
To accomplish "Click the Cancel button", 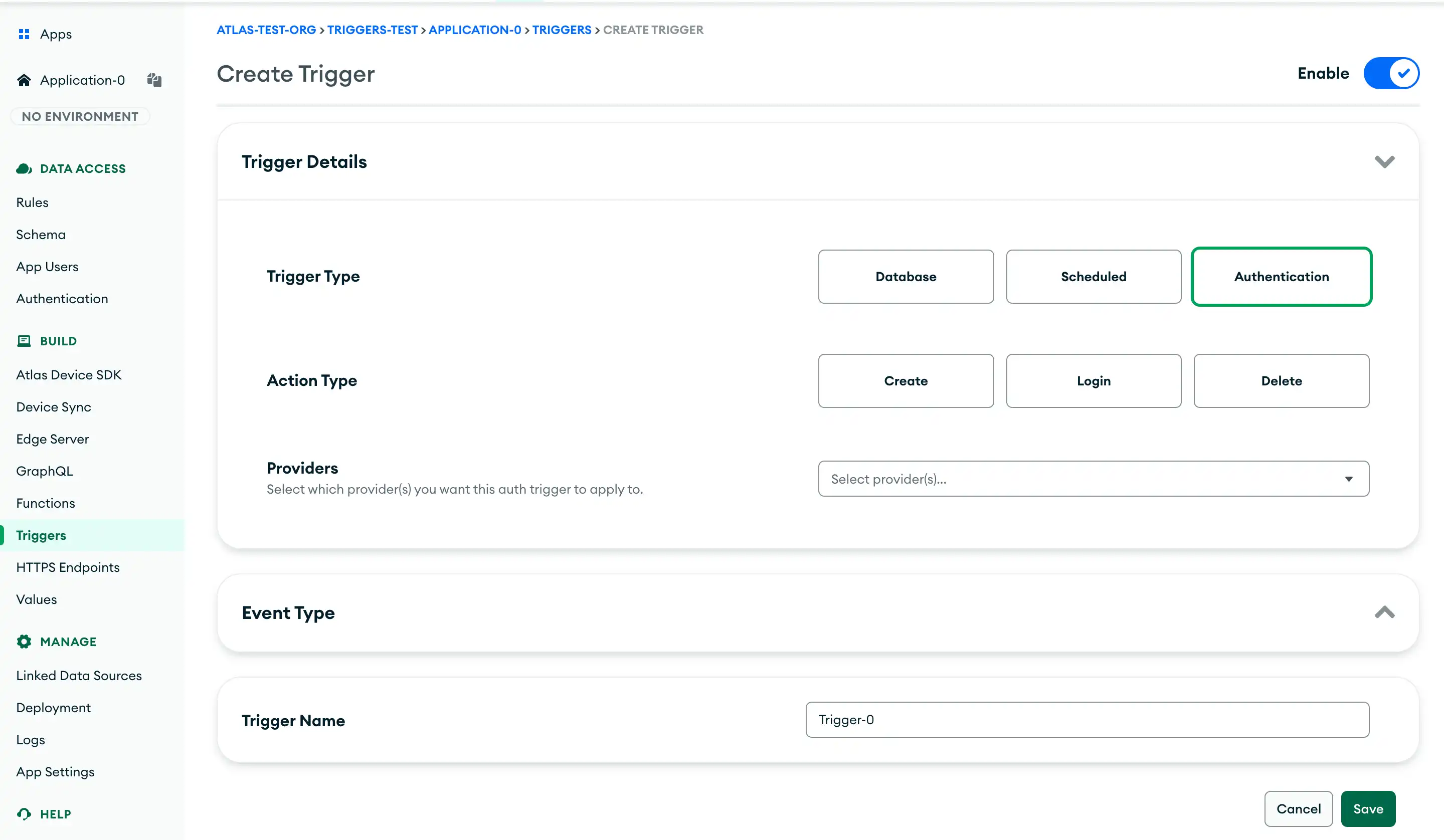I will pyautogui.click(x=1298, y=808).
